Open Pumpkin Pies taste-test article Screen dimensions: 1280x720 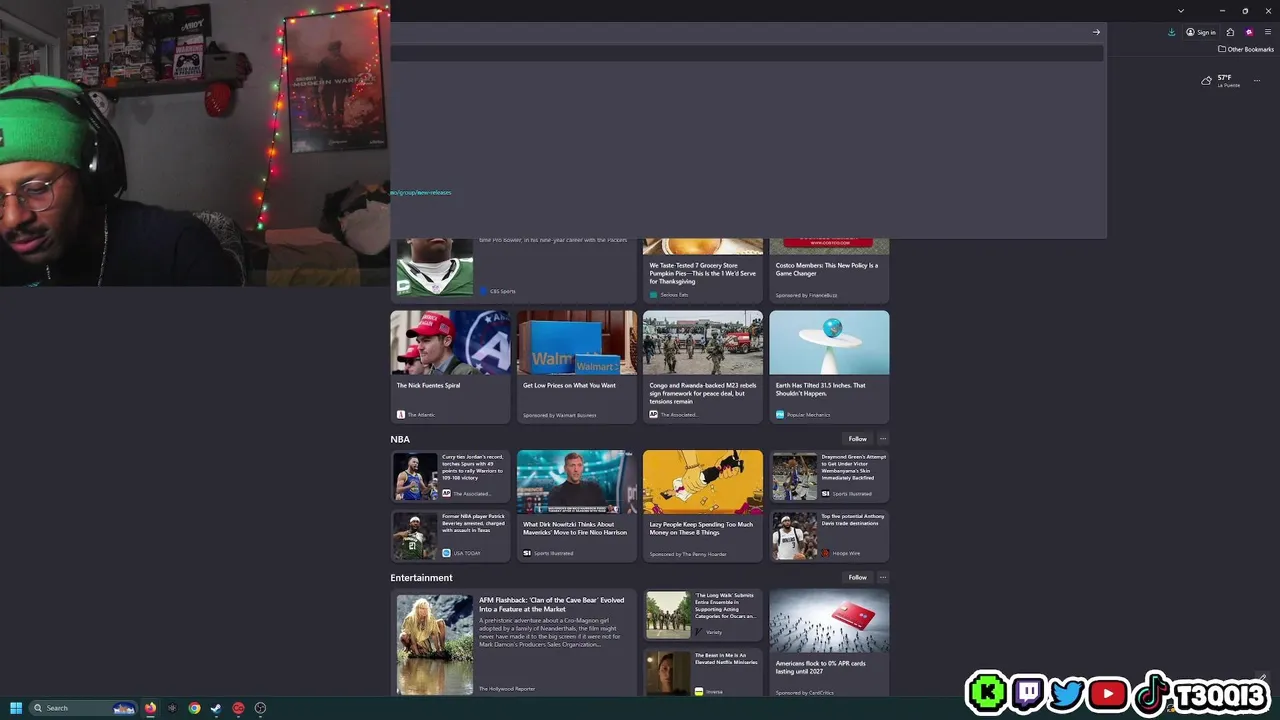coord(703,273)
